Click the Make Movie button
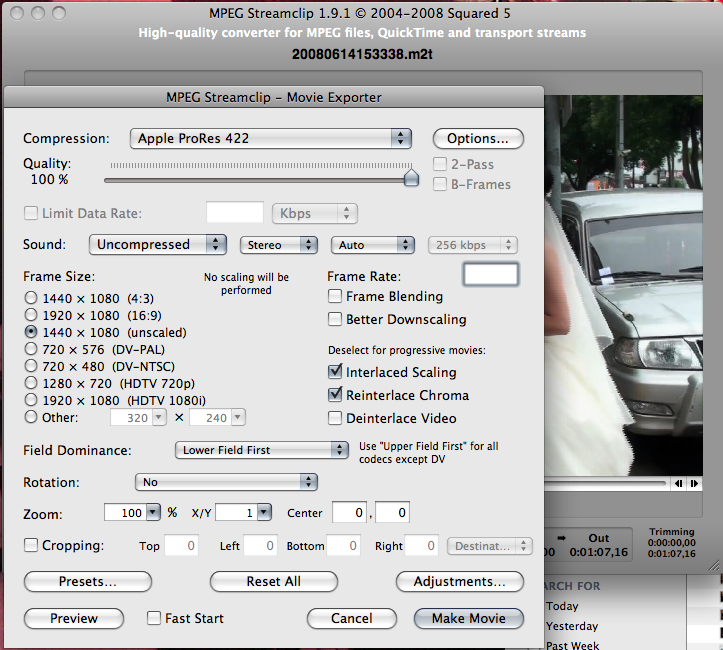 pyautogui.click(x=469, y=618)
